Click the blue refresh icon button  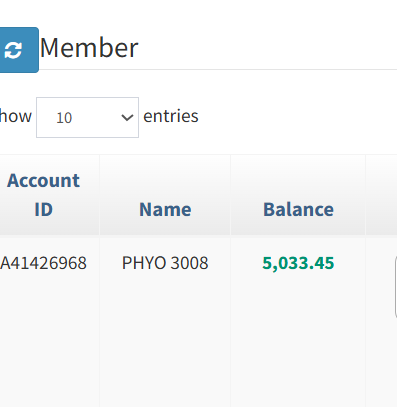pos(18,50)
